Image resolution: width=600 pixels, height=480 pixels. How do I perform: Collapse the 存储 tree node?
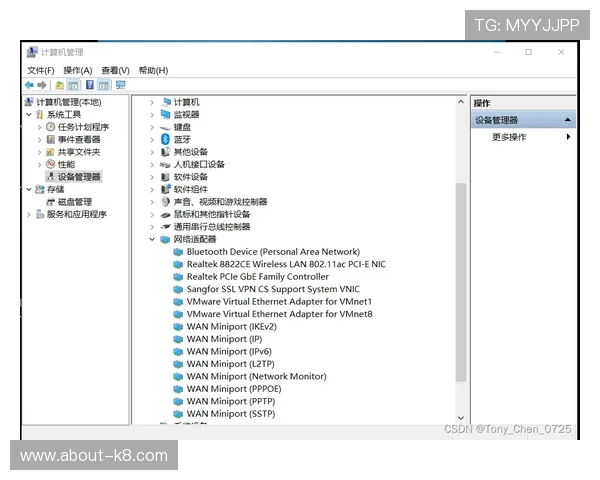pos(29,189)
